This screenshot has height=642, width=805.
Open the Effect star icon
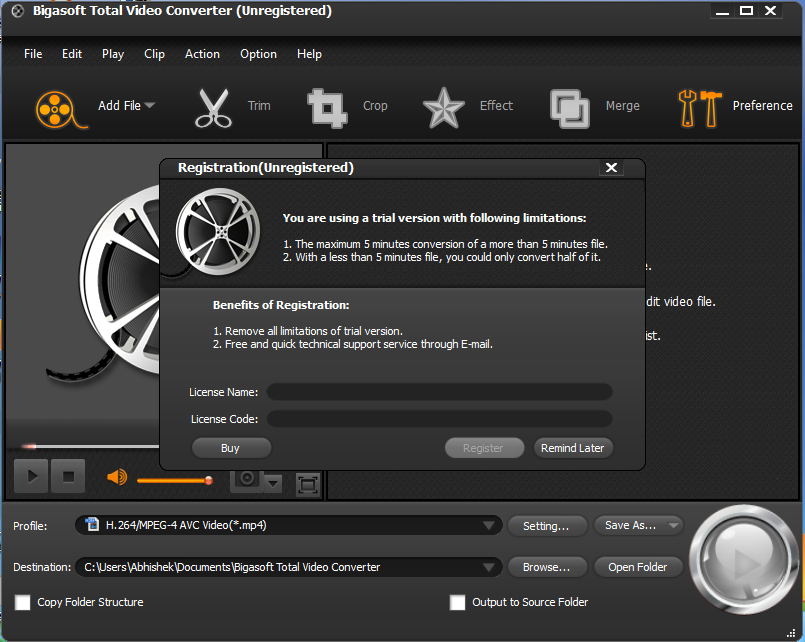point(444,108)
